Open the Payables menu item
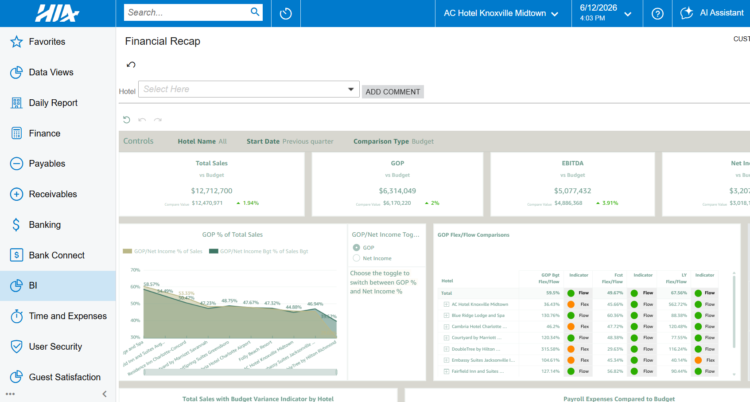The width and height of the screenshot is (750, 402). [x=58, y=164]
